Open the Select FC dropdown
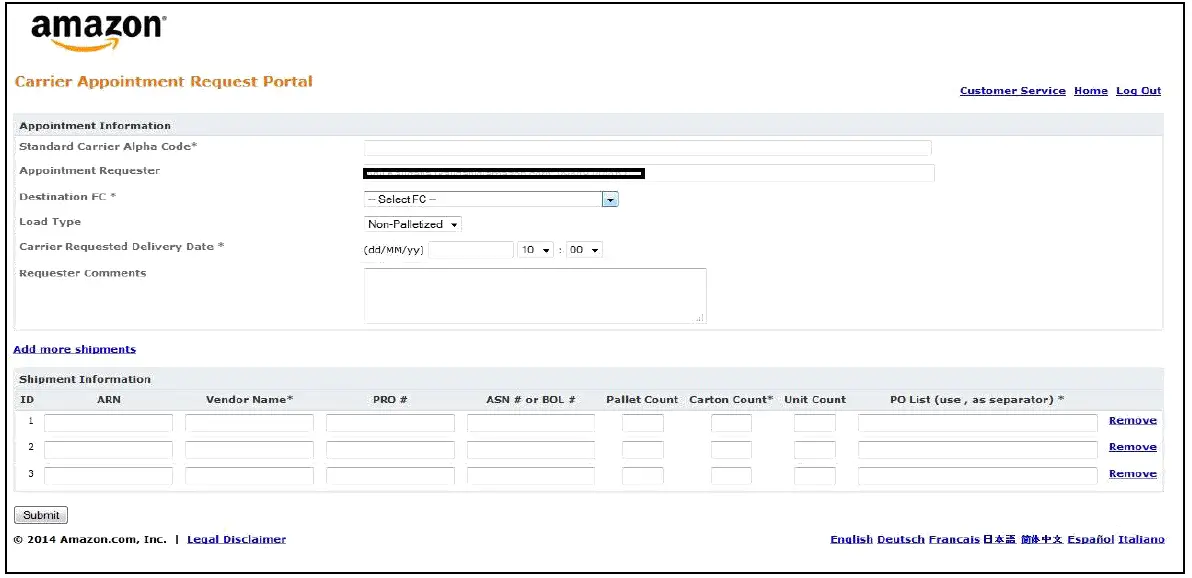 point(490,198)
